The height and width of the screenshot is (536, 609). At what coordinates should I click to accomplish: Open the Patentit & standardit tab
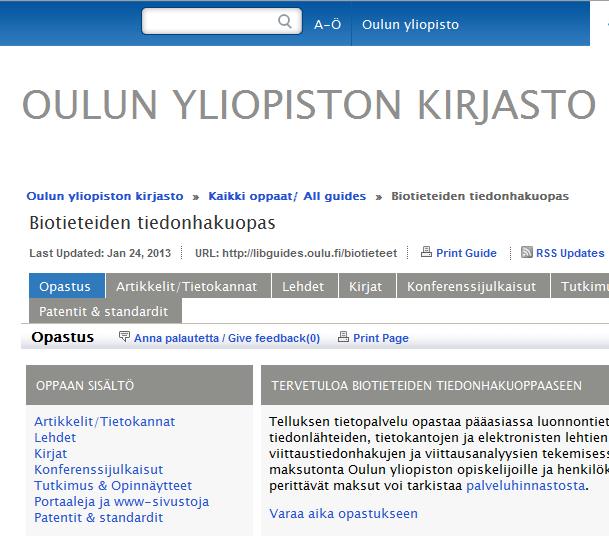click(105, 311)
